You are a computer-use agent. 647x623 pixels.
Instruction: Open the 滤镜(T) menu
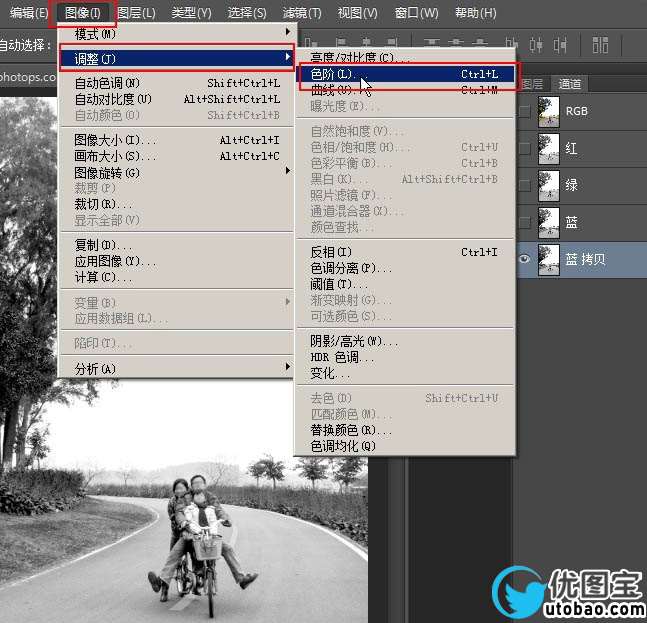[x=302, y=13]
